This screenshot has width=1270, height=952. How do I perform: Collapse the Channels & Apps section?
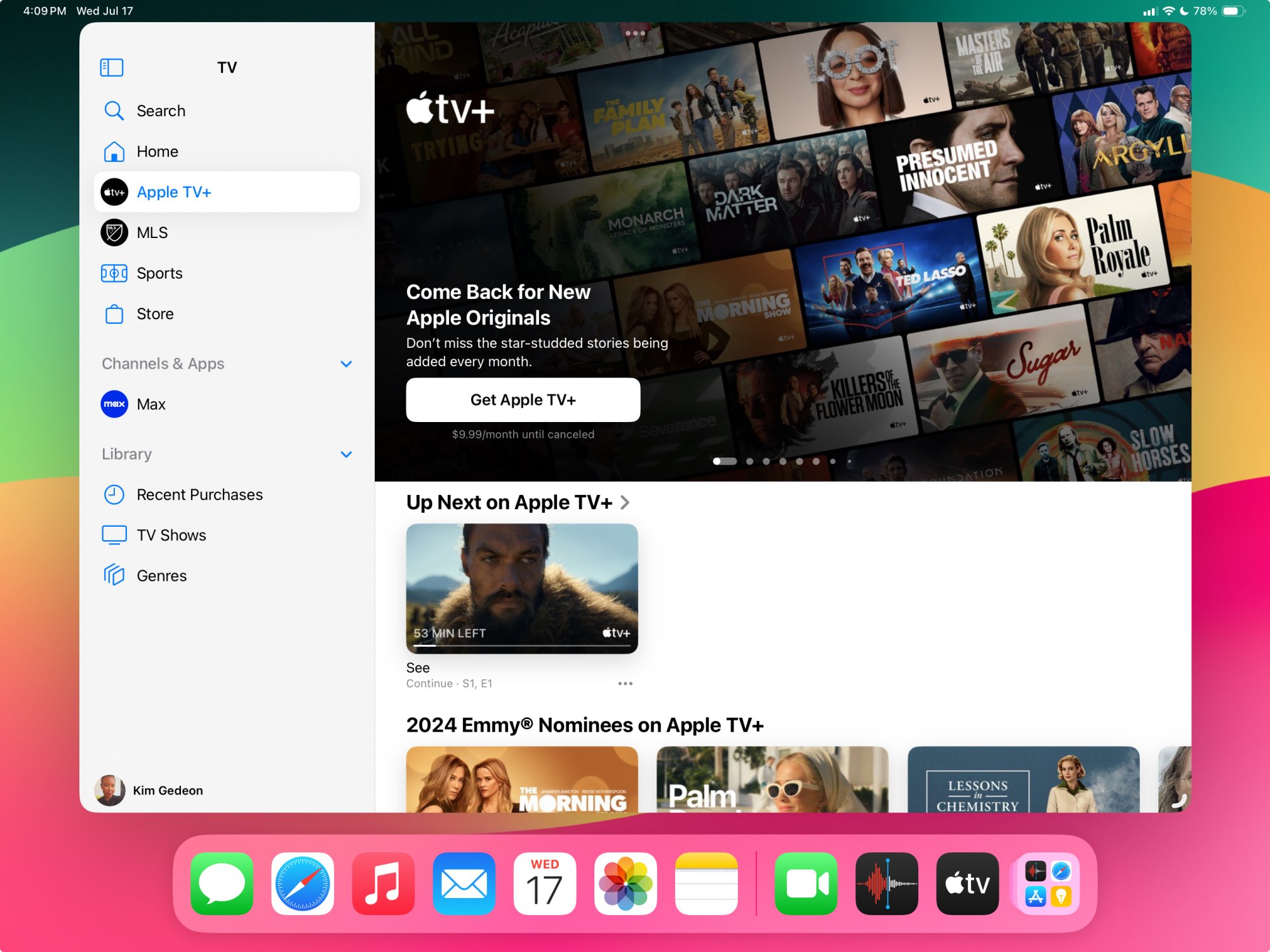[x=346, y=364]
